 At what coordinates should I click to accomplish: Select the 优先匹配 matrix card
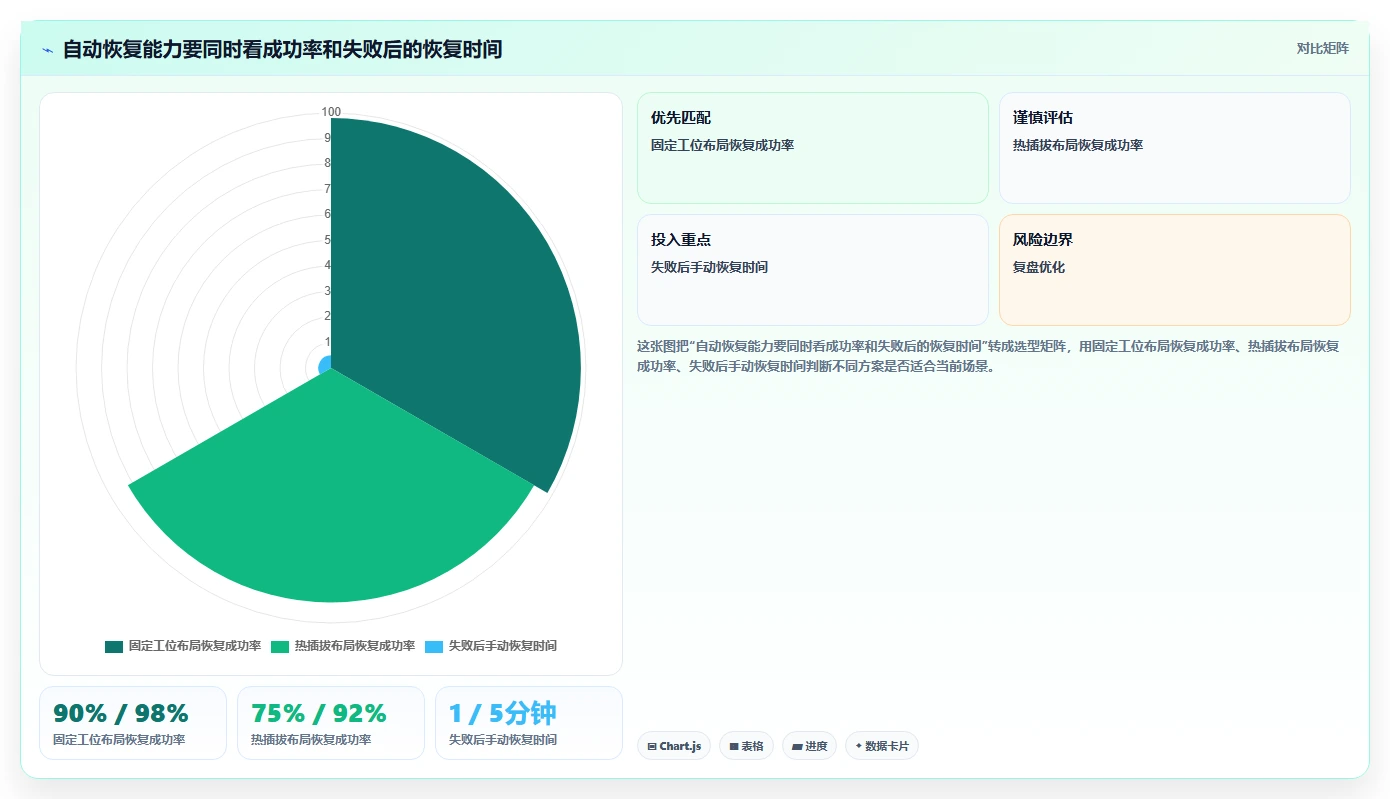(x=813, y=148)
